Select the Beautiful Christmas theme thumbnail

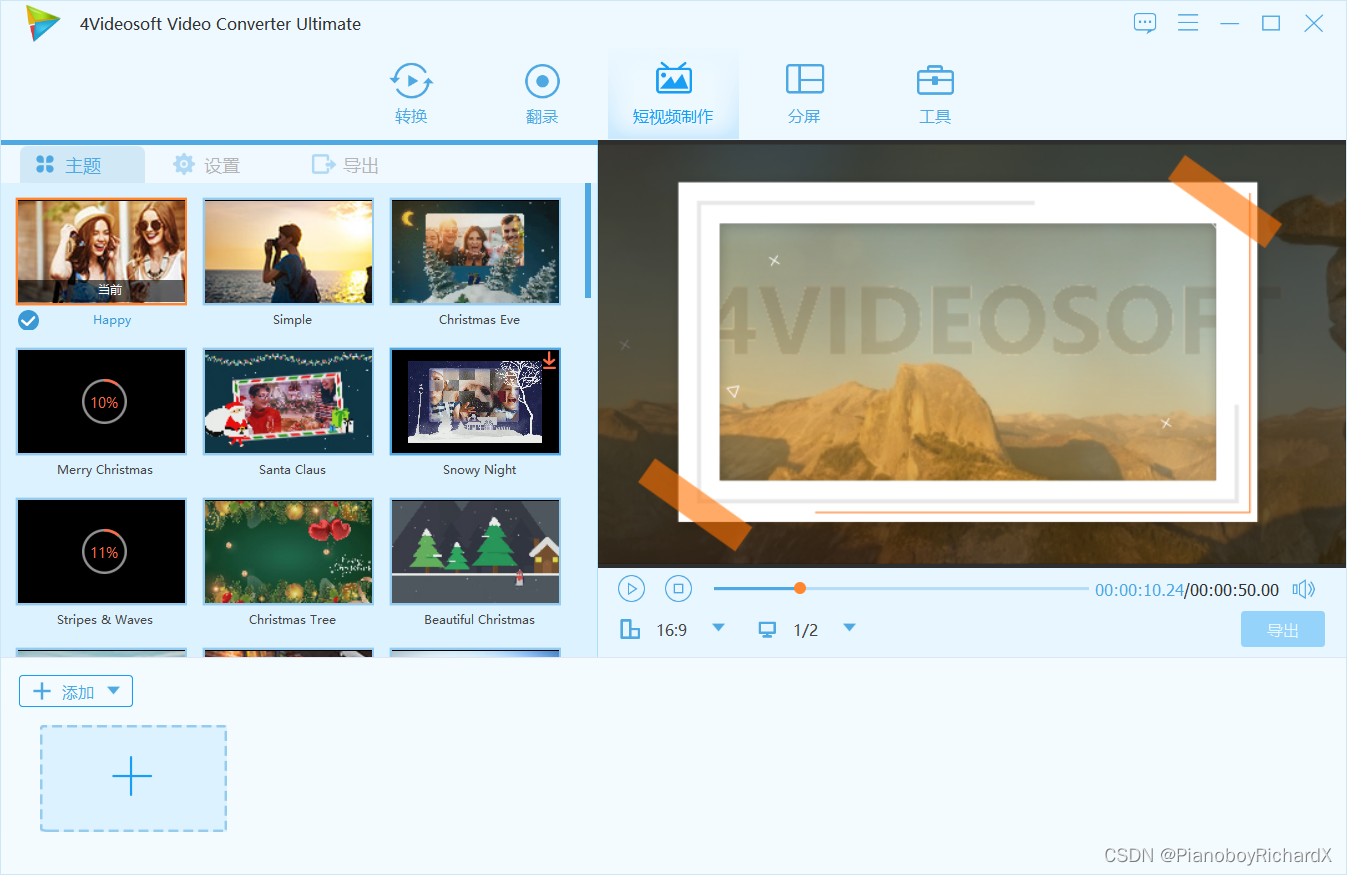[475, 551]
